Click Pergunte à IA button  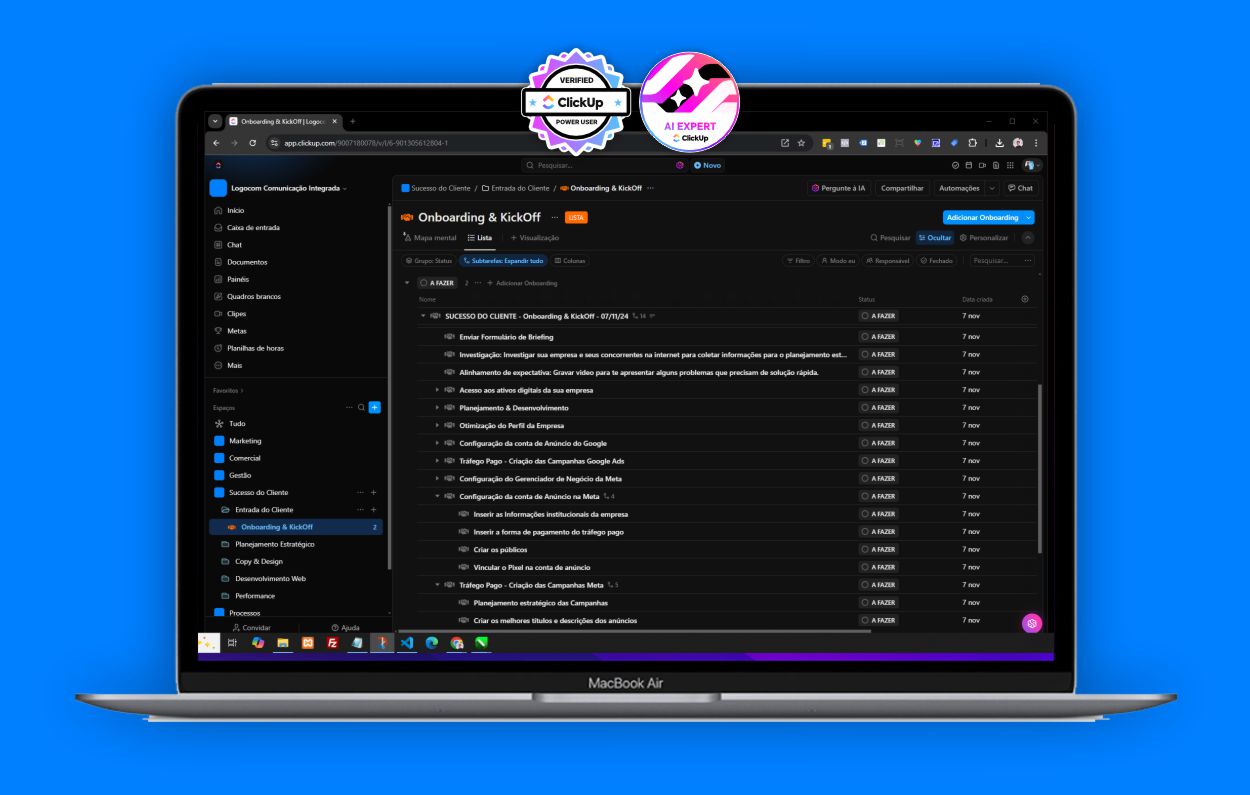tap(838, 188)
